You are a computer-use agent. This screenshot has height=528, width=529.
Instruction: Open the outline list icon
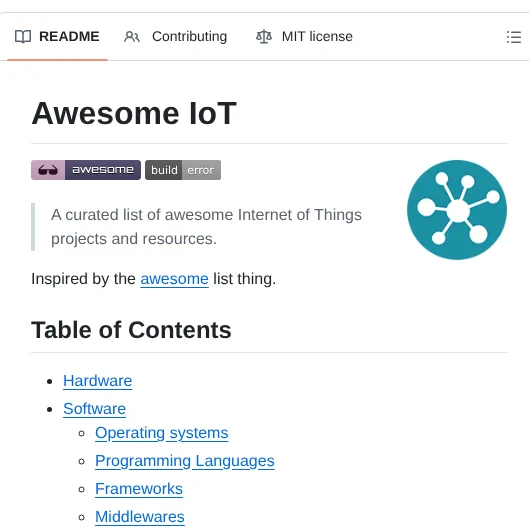click(x=514, y=37)
